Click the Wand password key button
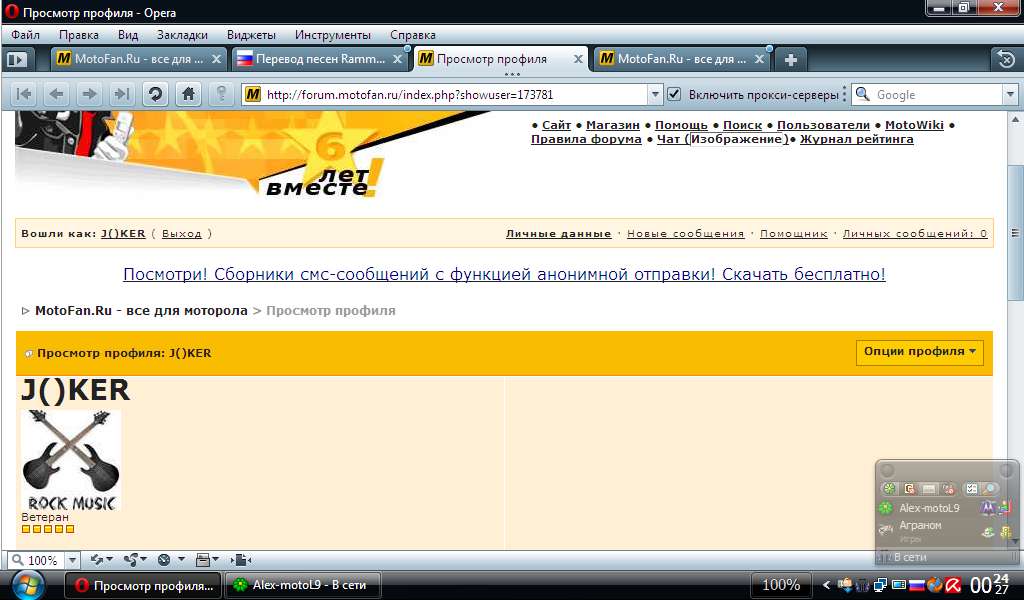The image size is (1024, 600). point(221,95)
